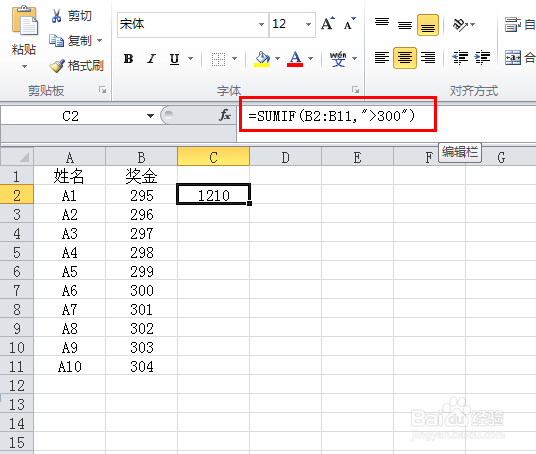Expand the font name dropdown list
Viewport: 536px width, 454px height.
(262, 25)
